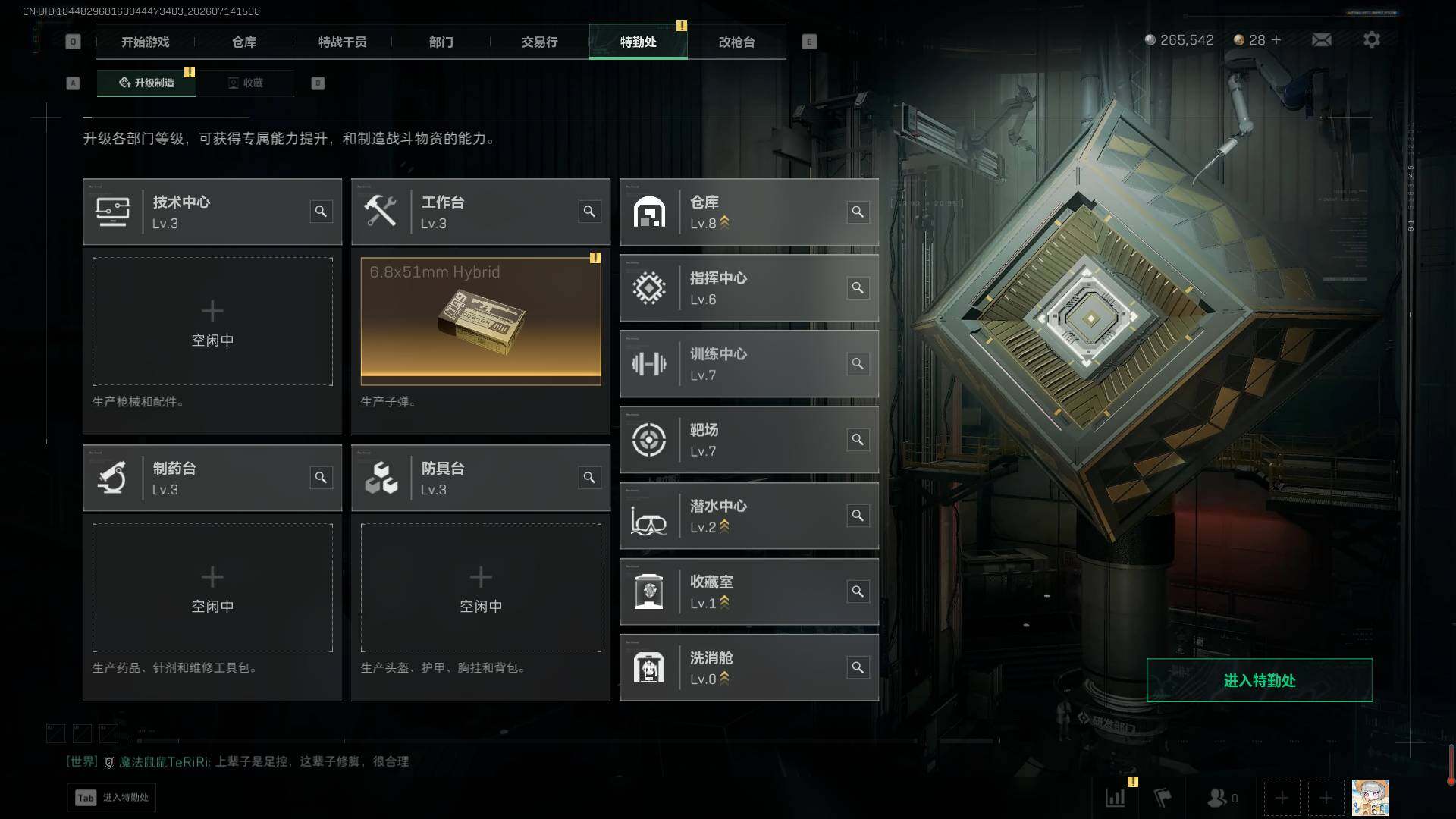Click the idle 防具台 production slot
The image size is (1456, 819).
(x=481, y=588)
